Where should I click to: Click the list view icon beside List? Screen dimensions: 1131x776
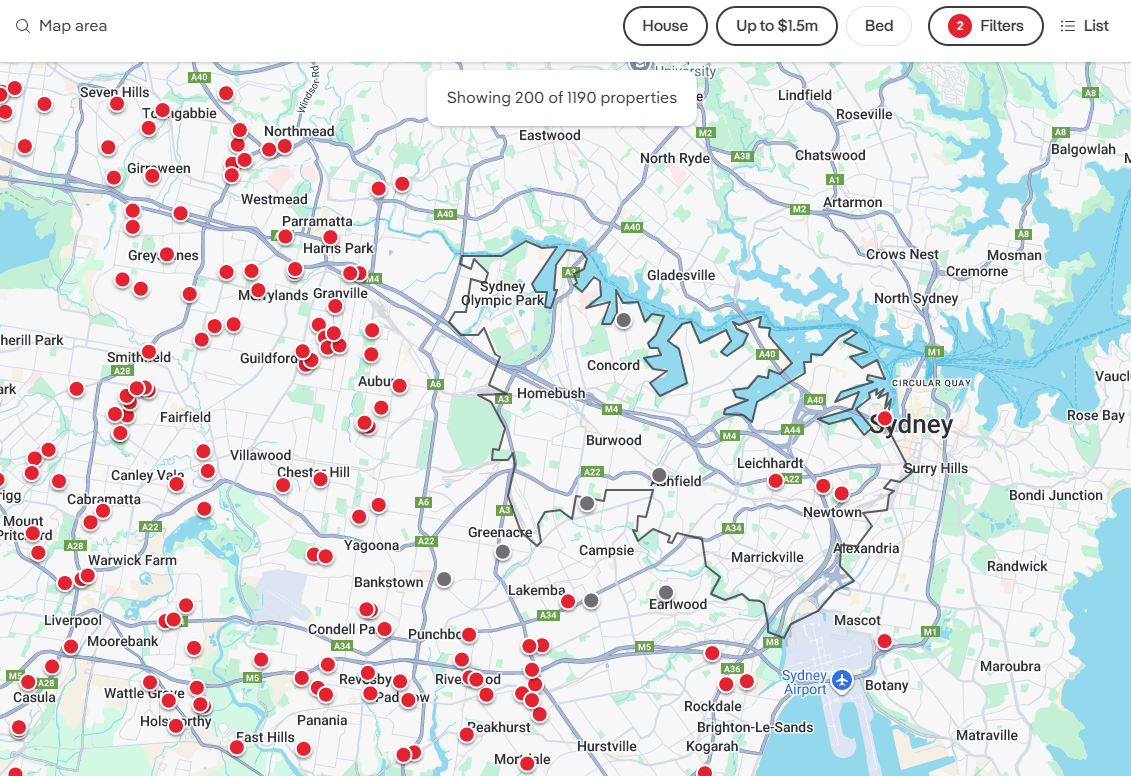point(1068,26)
